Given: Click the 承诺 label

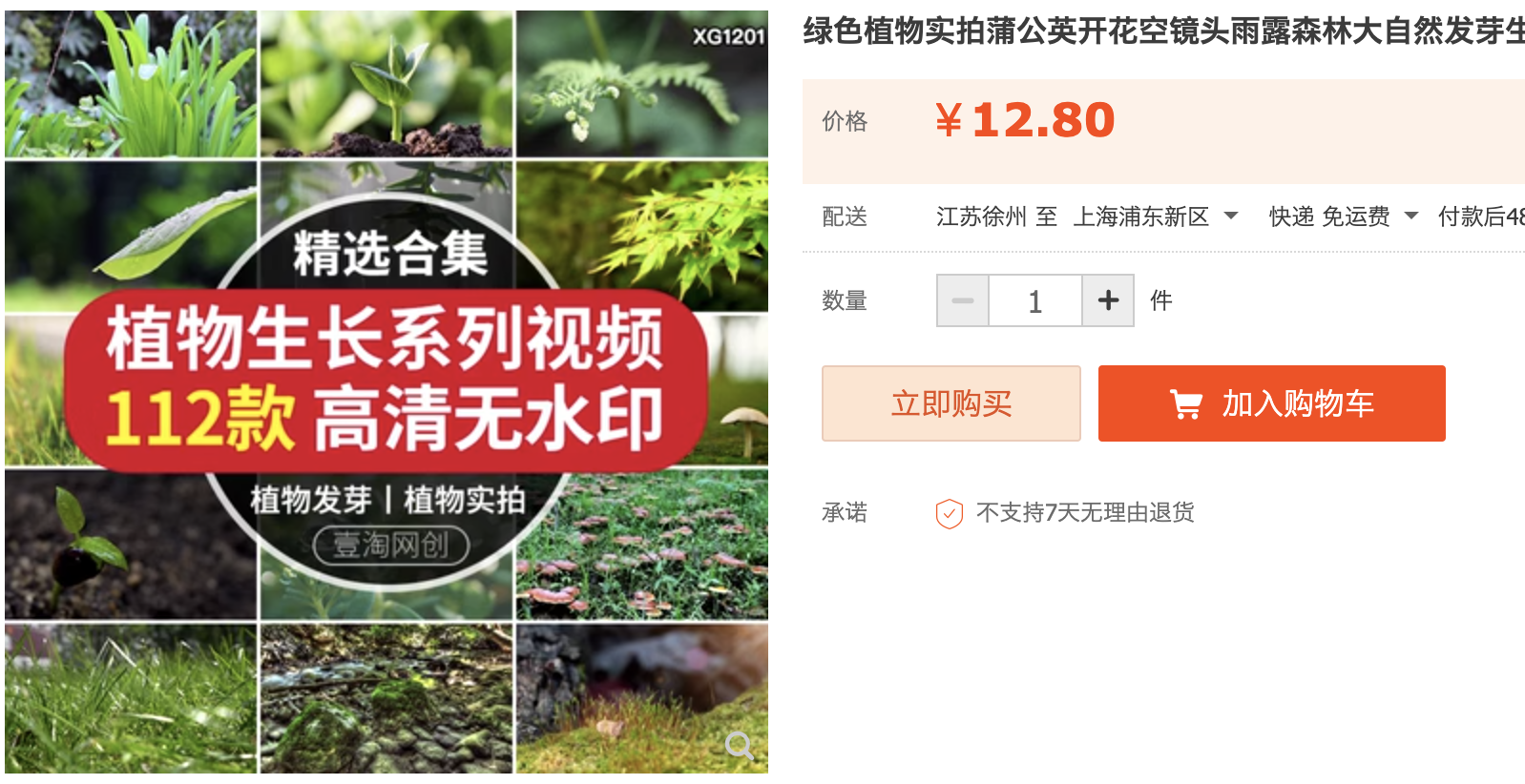Looking at the screenshot, I should 845,513.
